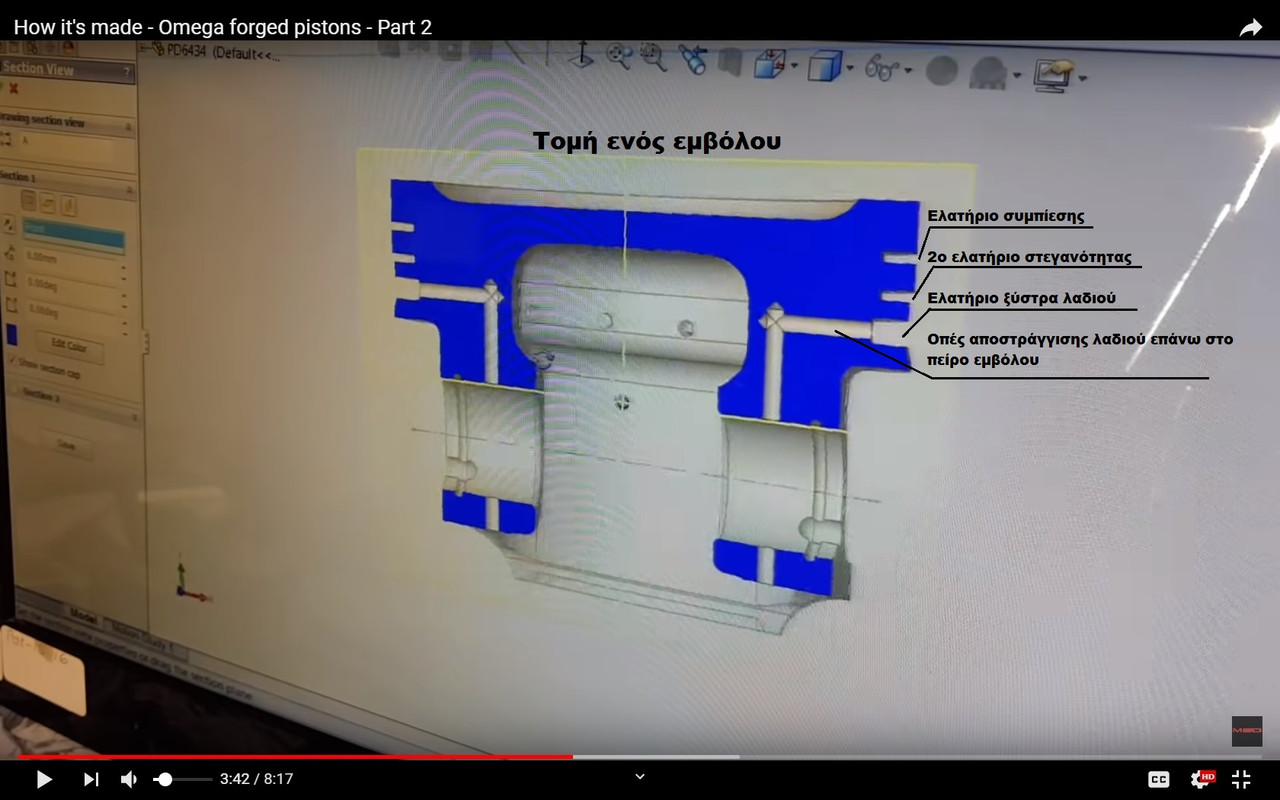Click the label 2ο ελατήριο στεγανότητας
The image size is (1280, 800).
point(1030,257)
